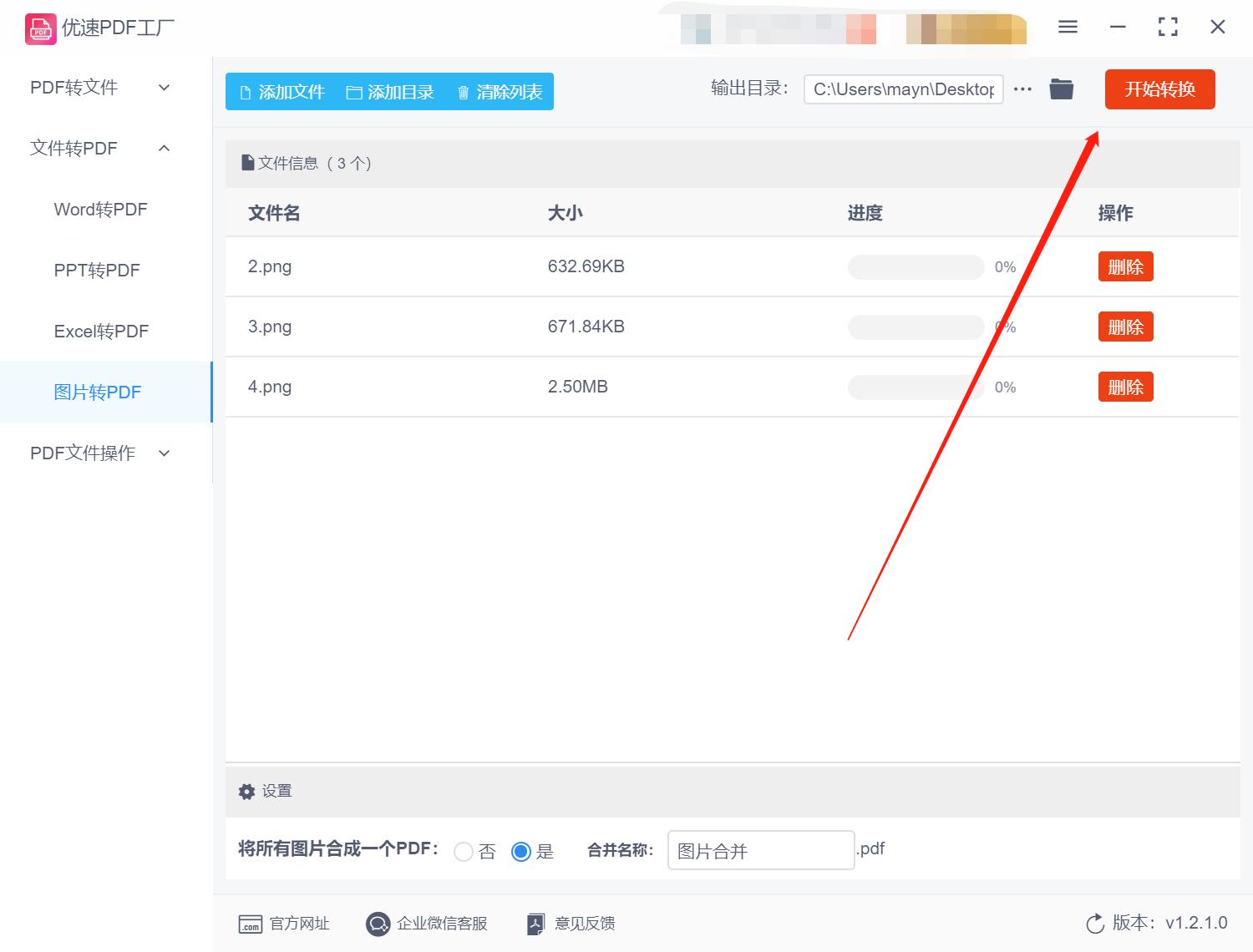1253x952 pixels.
Task: Click the 清除列表 trash icon
Action: pyautogui.click(x=464, y=92)
